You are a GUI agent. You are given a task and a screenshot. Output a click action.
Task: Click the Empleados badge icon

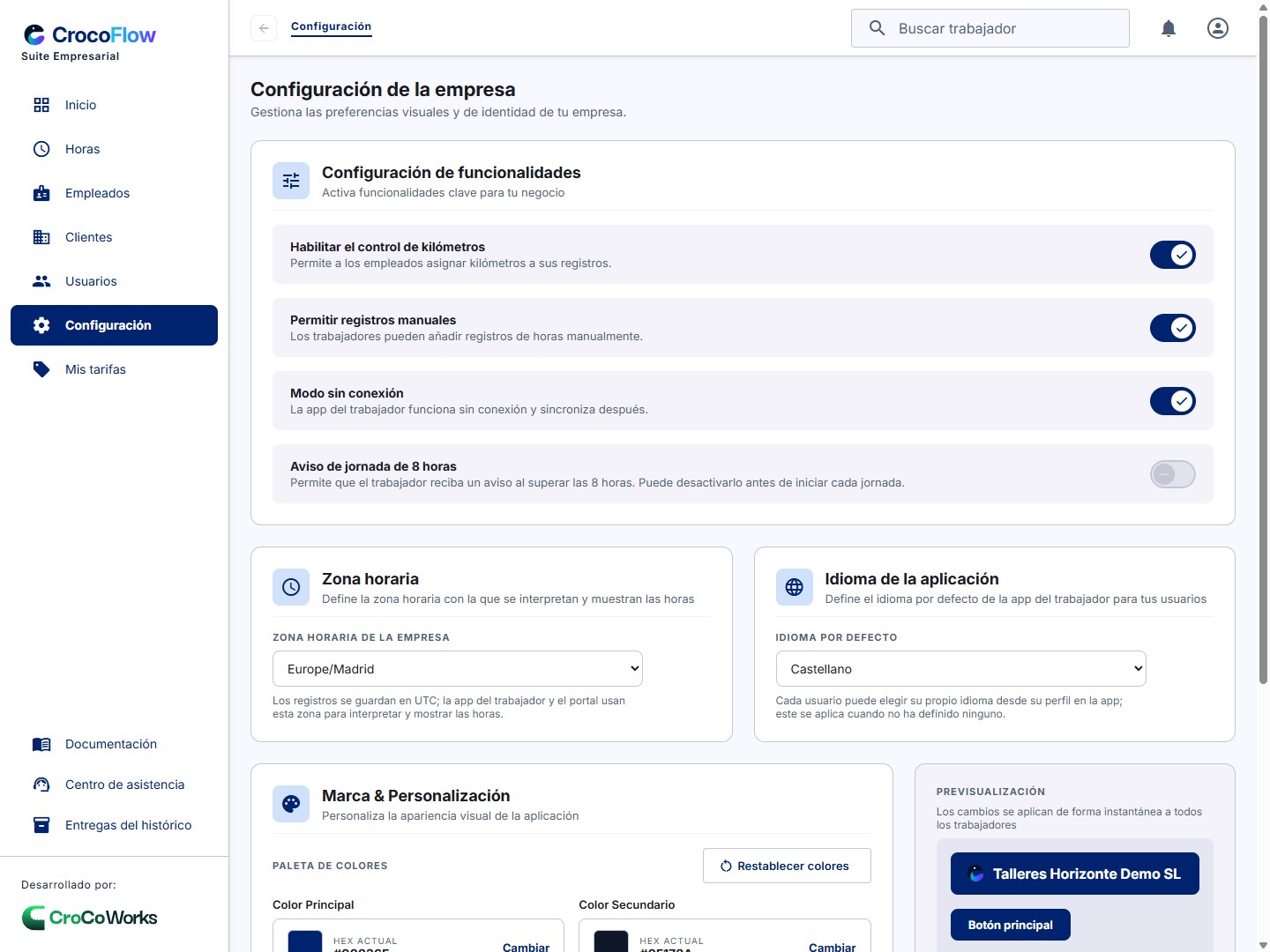tap(41, 193)
